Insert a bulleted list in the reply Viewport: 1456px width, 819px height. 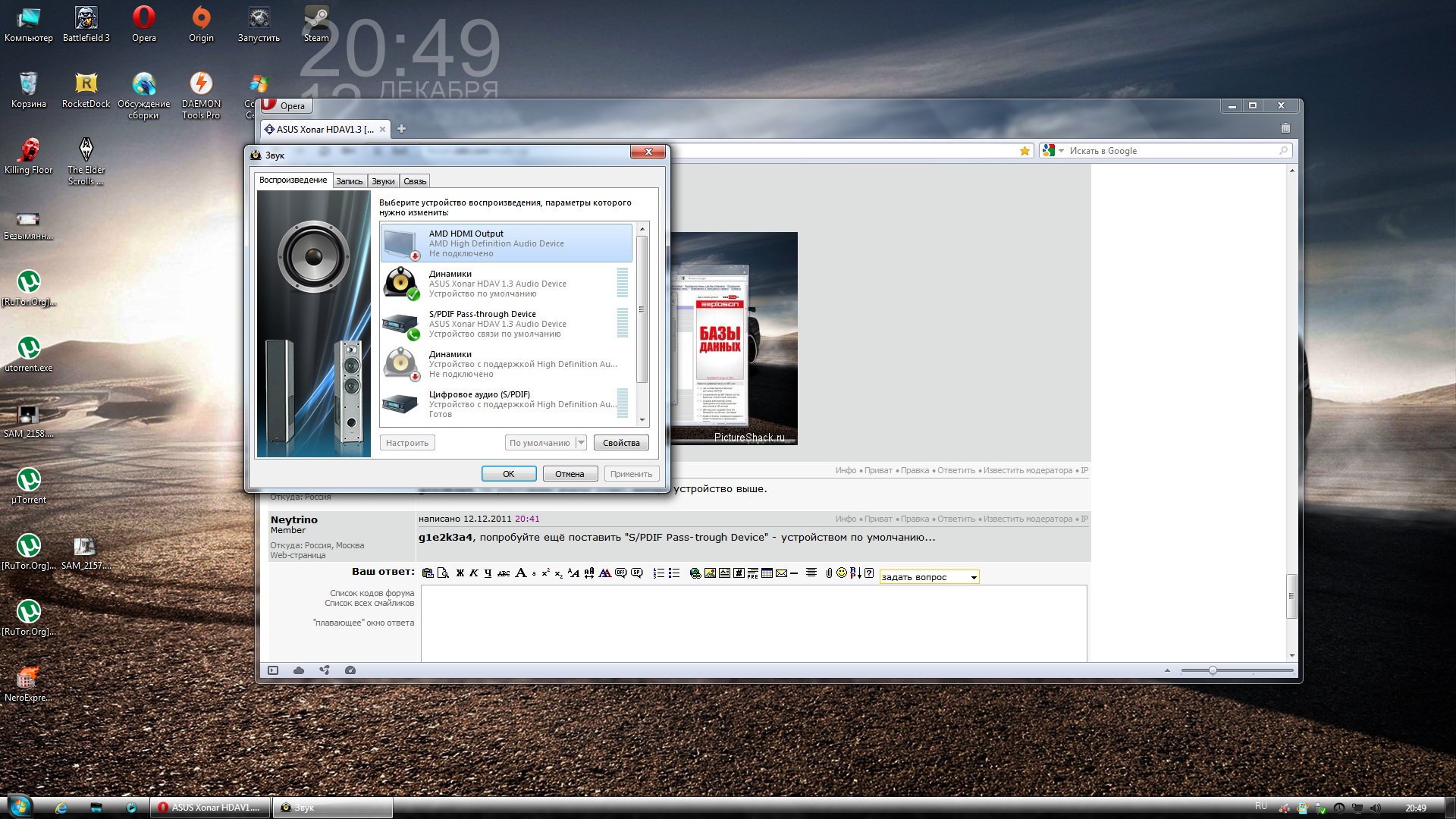674,573
